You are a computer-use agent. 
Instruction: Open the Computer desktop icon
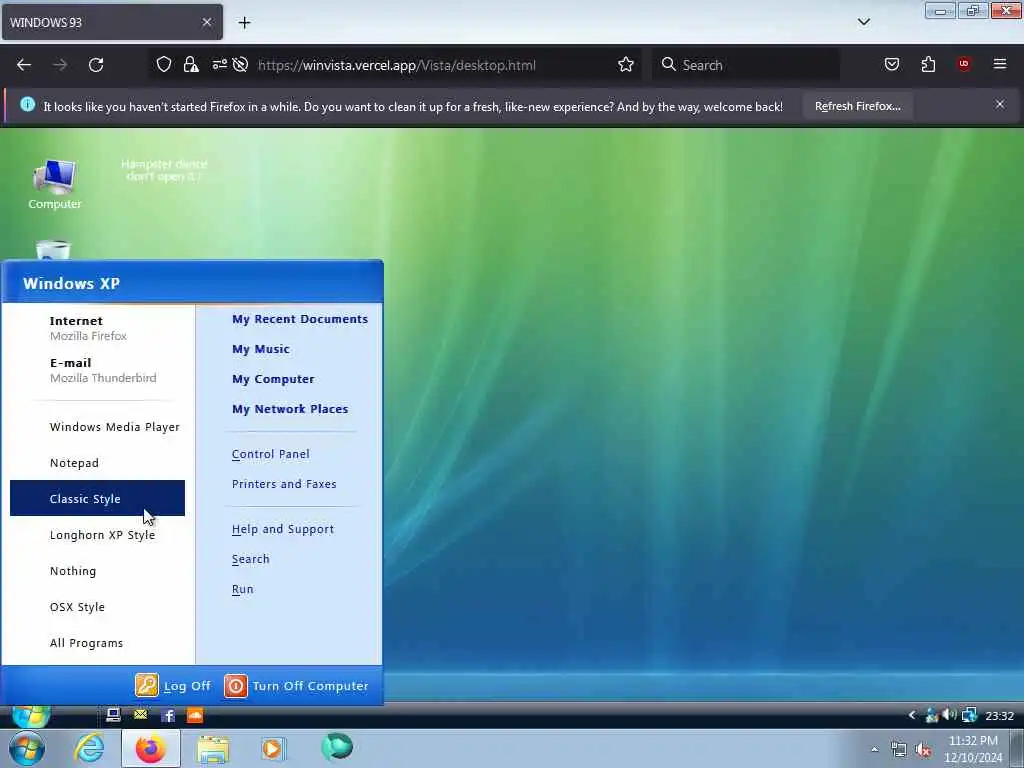coord(55,184)
